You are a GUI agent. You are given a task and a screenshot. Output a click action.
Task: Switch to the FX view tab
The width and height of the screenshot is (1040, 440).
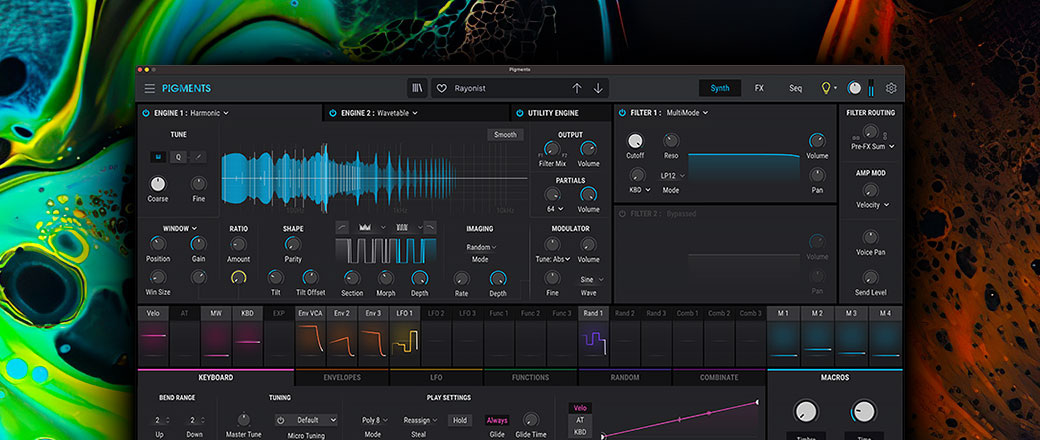coord(759,88)
